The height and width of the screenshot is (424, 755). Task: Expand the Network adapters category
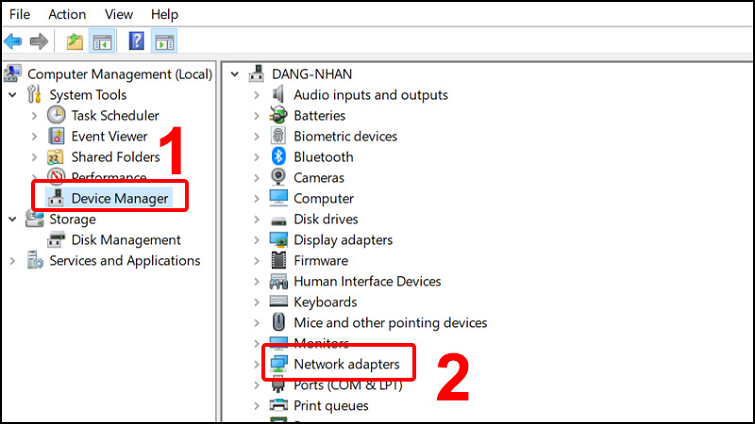[256, 364]
